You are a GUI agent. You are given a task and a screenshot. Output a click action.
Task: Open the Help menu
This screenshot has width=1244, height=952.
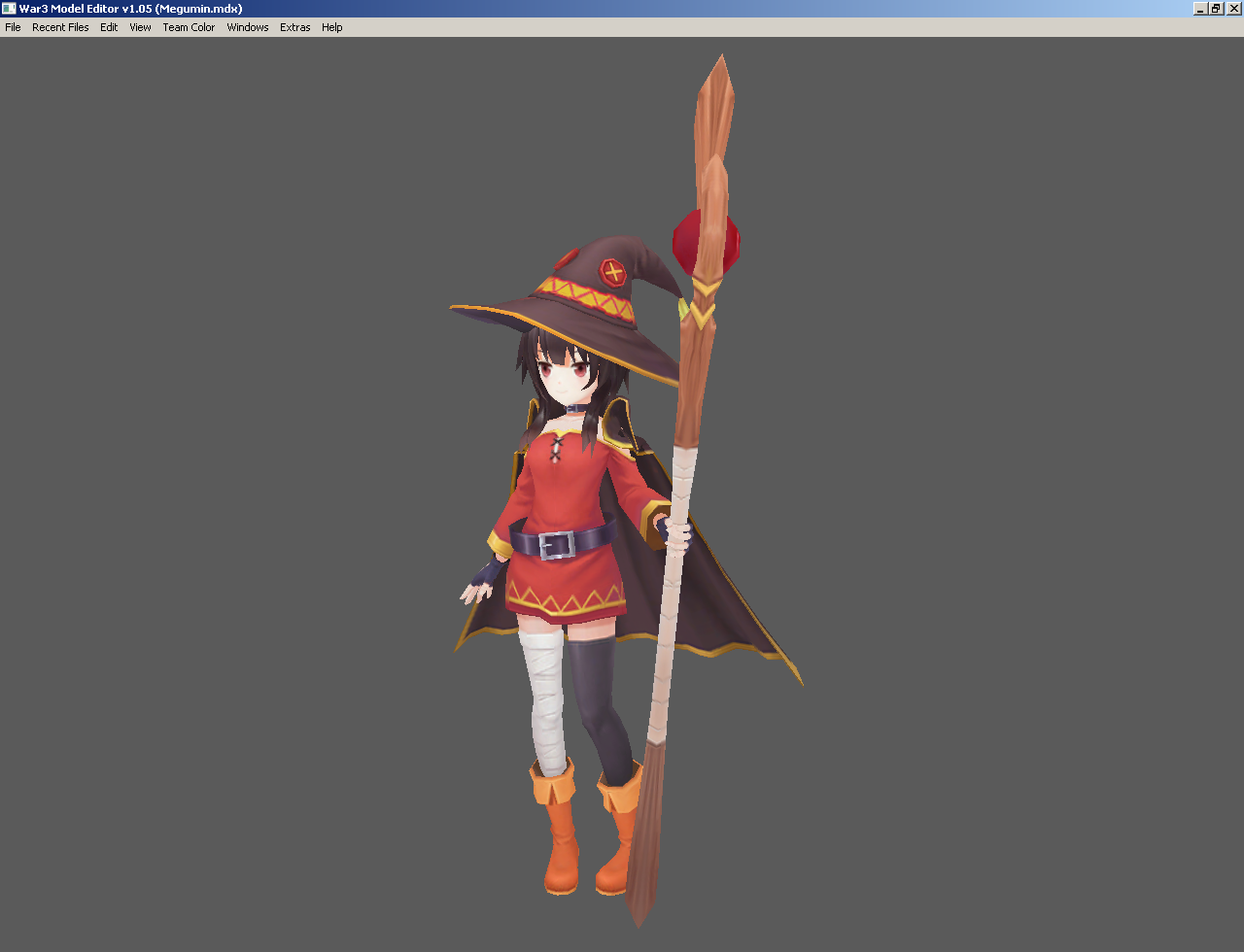click(x=332, y=27)
